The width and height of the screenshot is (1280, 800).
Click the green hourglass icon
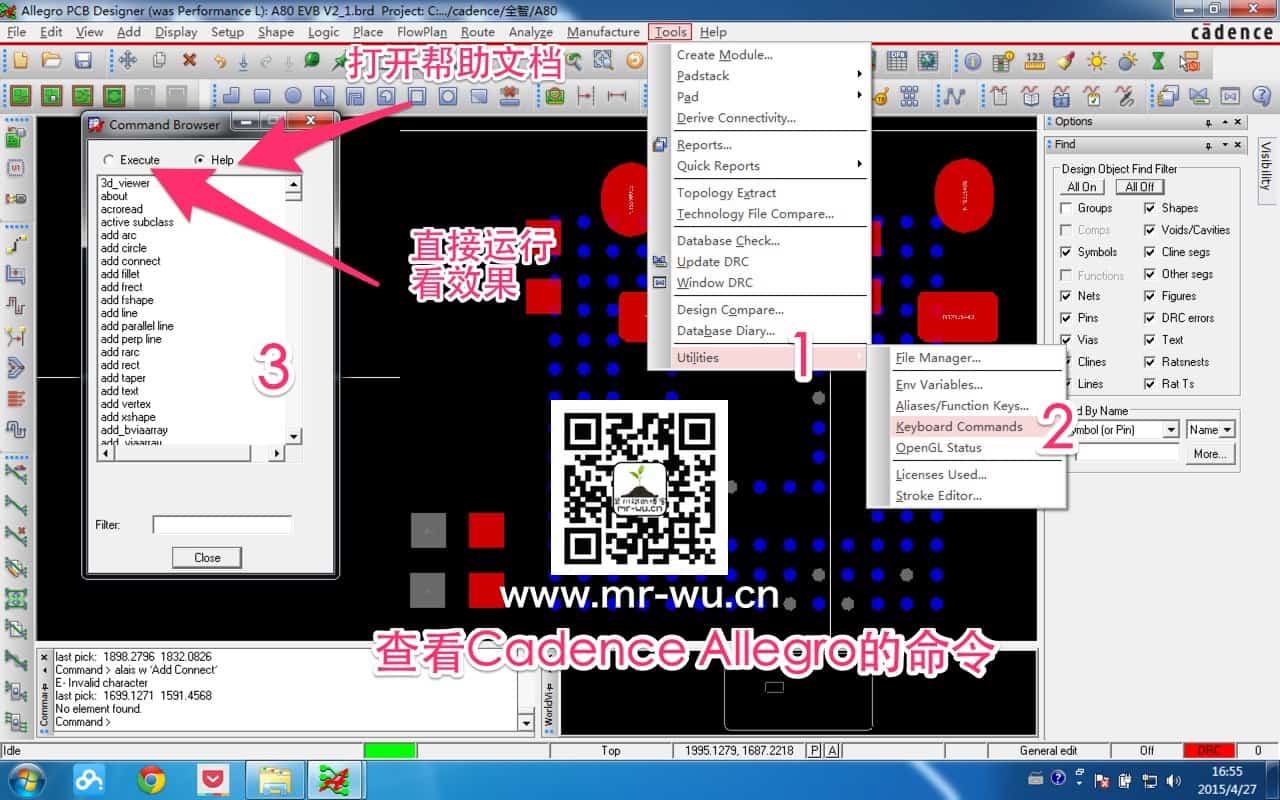[1159, 61]
